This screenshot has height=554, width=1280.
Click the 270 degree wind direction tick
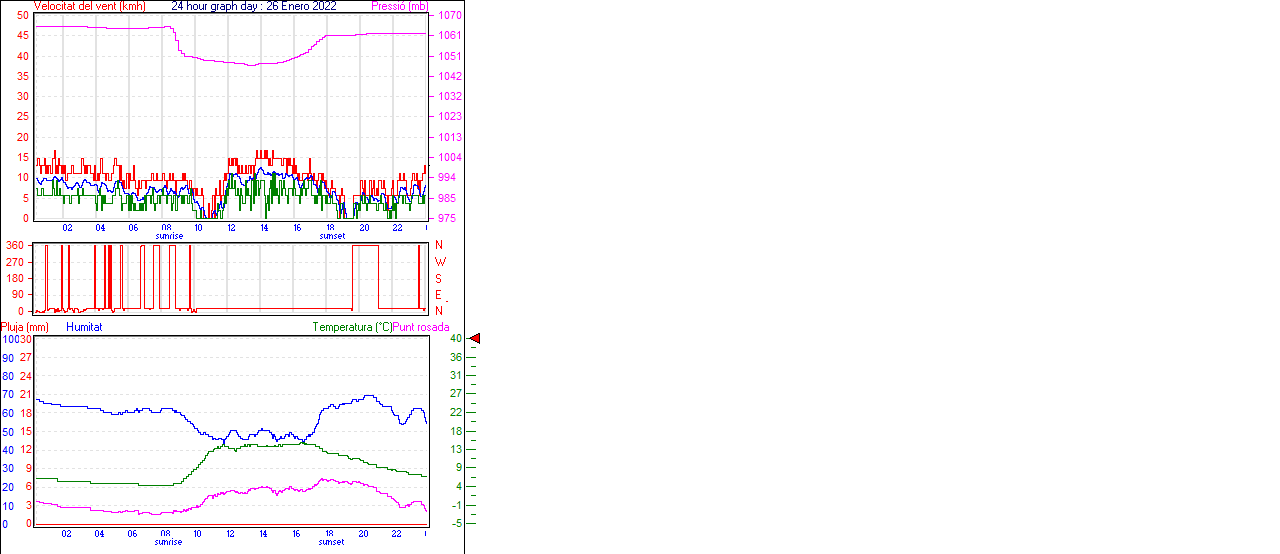[x=15, y=261]
